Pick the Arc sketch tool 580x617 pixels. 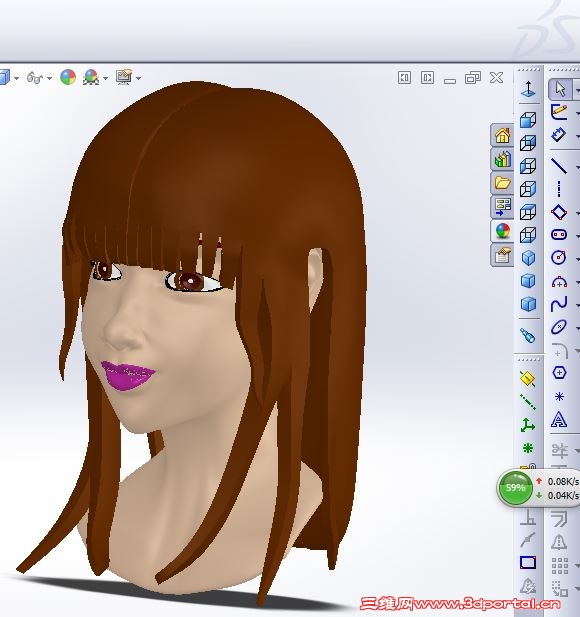click(559, 281)
